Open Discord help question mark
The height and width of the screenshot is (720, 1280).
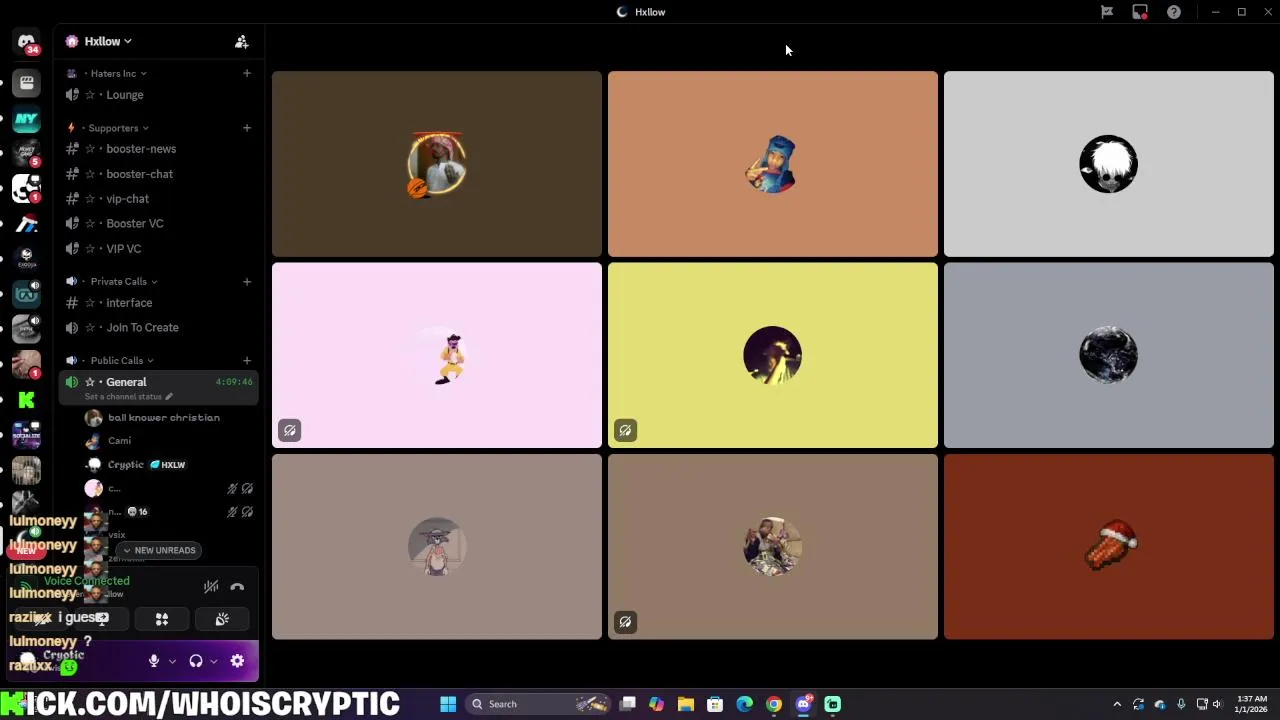(1174, 12)
